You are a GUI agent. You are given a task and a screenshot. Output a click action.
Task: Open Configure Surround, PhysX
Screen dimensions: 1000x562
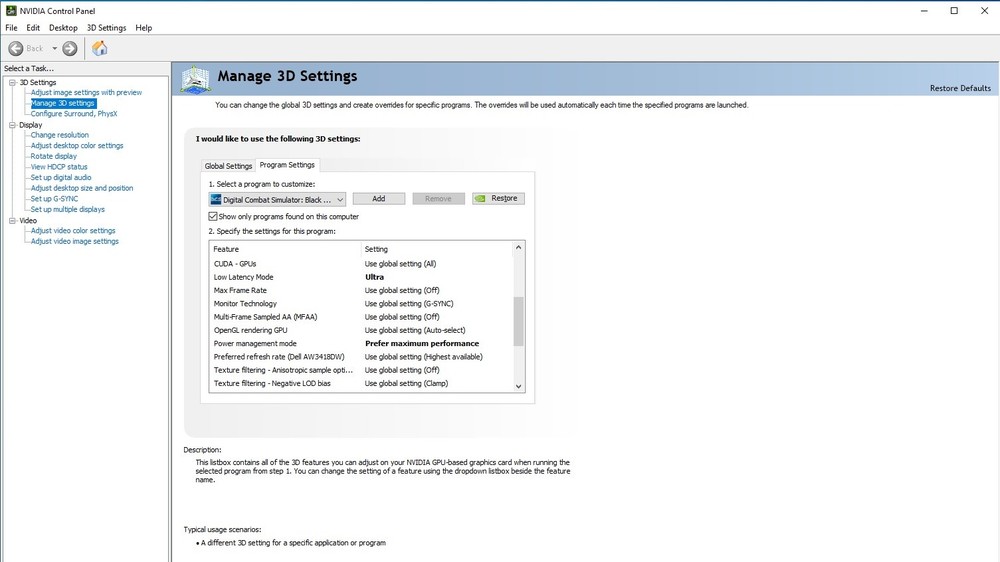coord(74,114)
